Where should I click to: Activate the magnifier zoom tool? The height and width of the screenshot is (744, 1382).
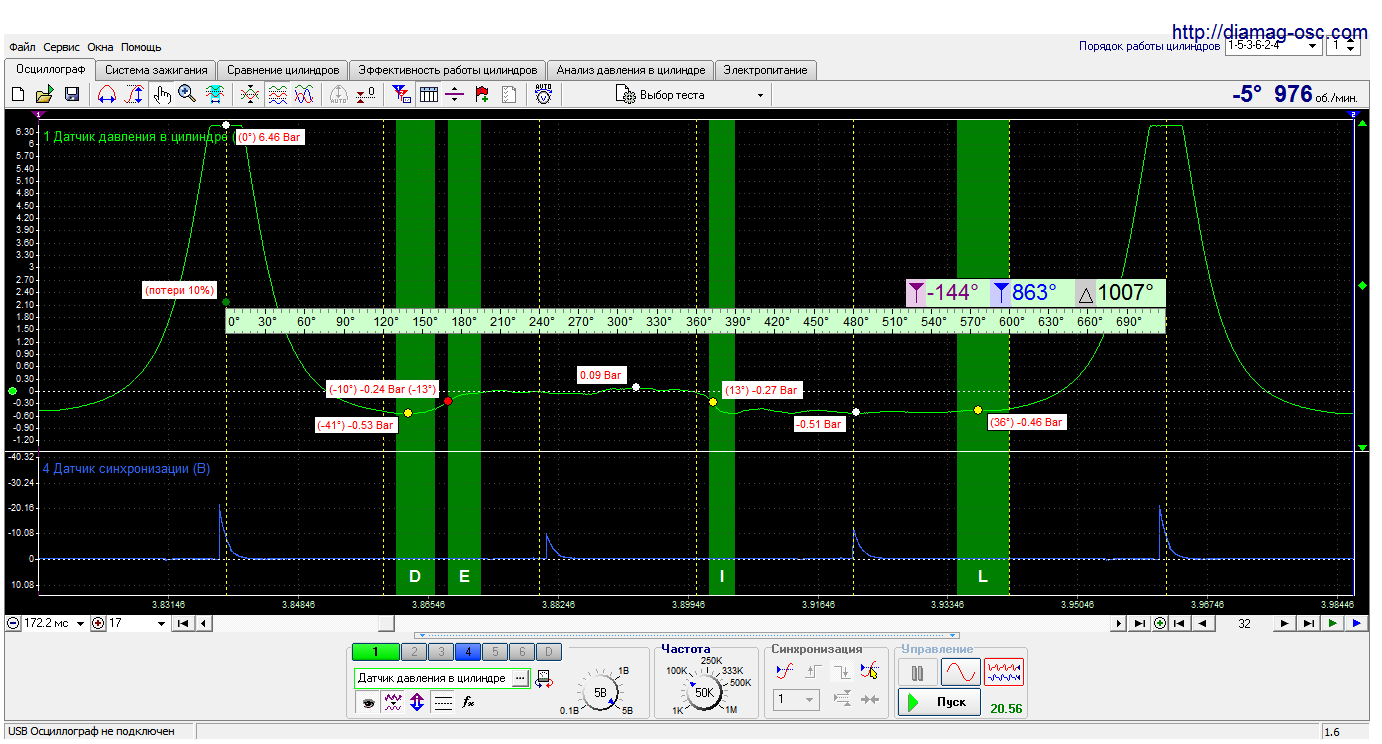[x=187, y=95]
